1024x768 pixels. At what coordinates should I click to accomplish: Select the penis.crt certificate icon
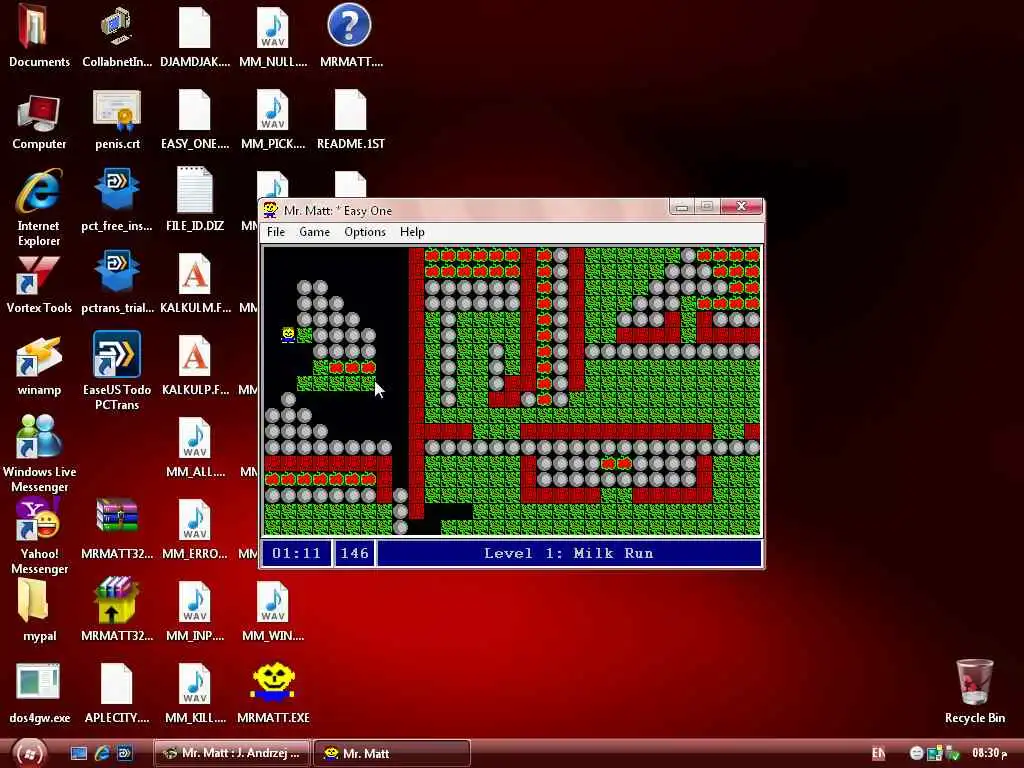click(x=117, y=121)
